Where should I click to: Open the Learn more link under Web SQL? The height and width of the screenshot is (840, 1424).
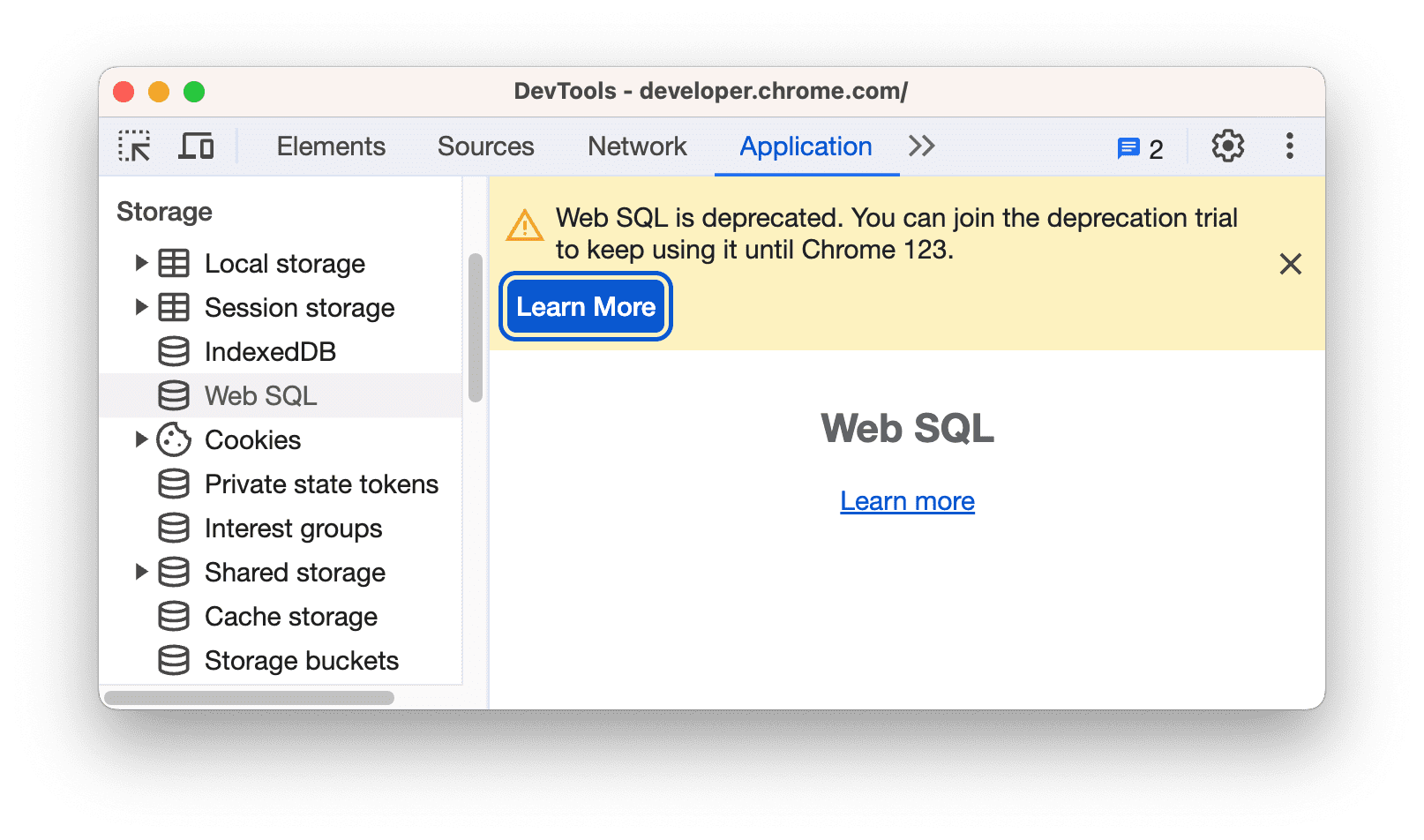[x=907, y=500]
